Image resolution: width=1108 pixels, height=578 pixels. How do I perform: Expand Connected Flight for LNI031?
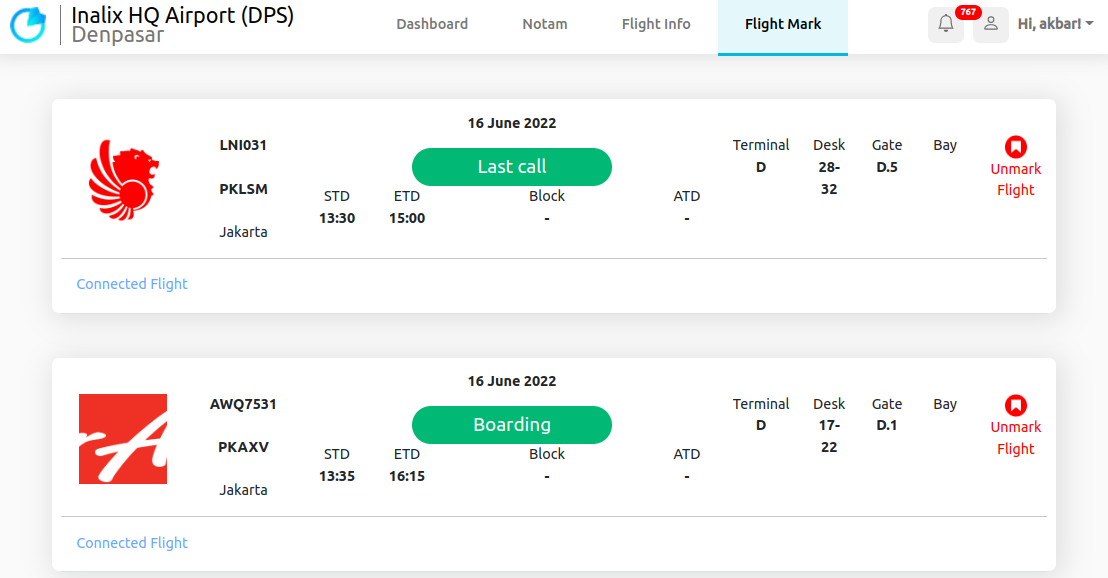click(132, 283)
